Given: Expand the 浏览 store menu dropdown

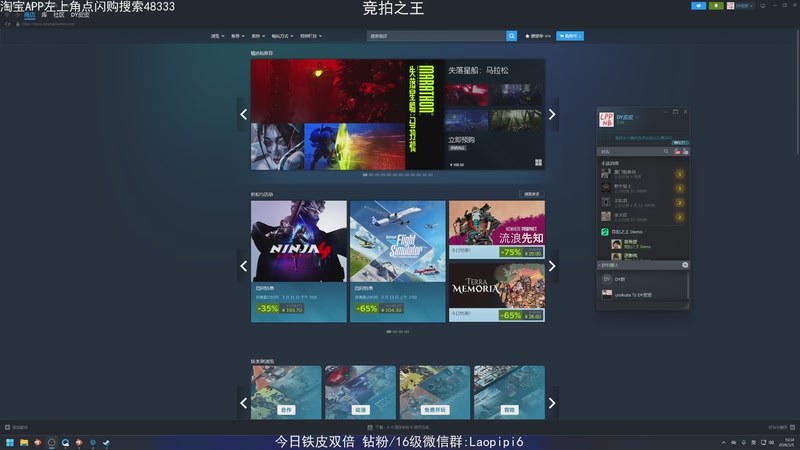Looking at the screenshot, I should point(217,36).
